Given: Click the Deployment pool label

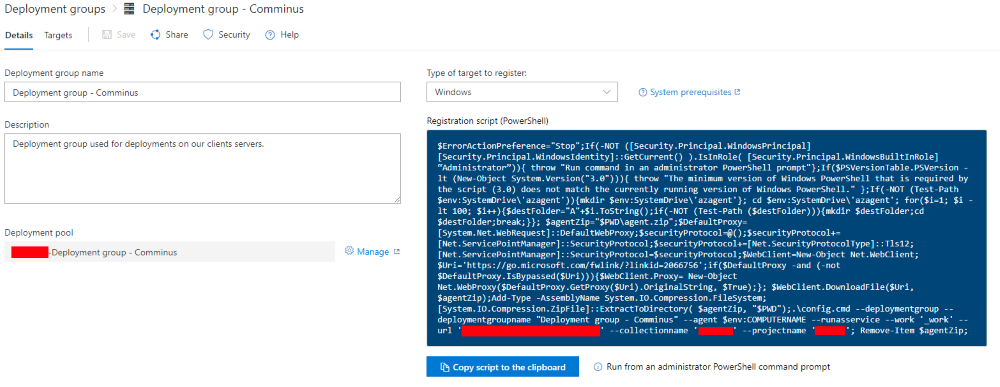Looking at the screenshot, I should coord(38,233).
